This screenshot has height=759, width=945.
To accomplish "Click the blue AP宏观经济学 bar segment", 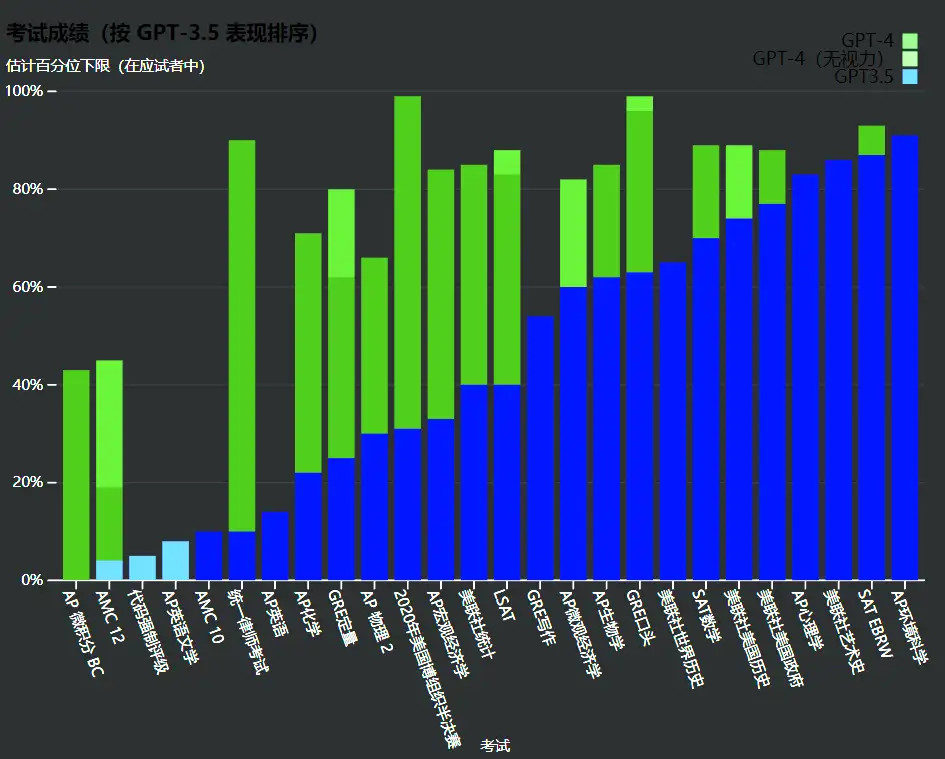I will pos(441,500).
